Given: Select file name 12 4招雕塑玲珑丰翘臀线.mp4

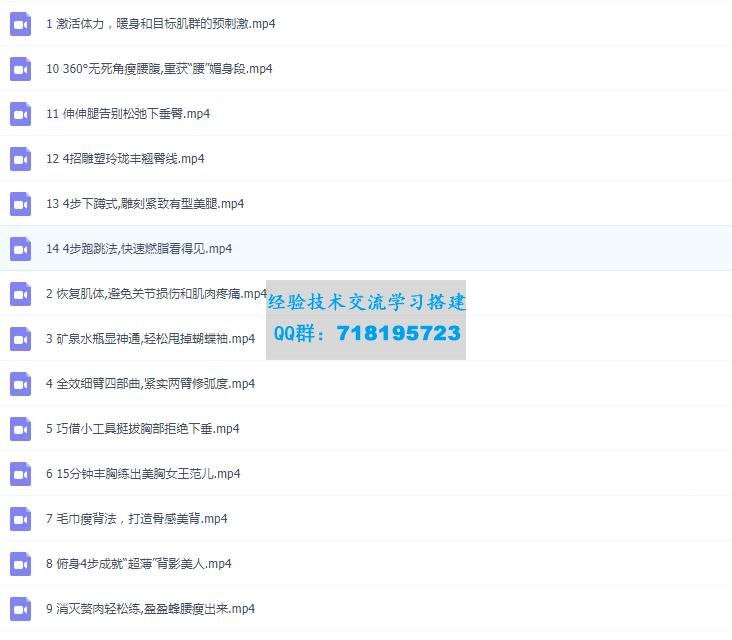Looking at the screenshot, I should coord(125,159).
